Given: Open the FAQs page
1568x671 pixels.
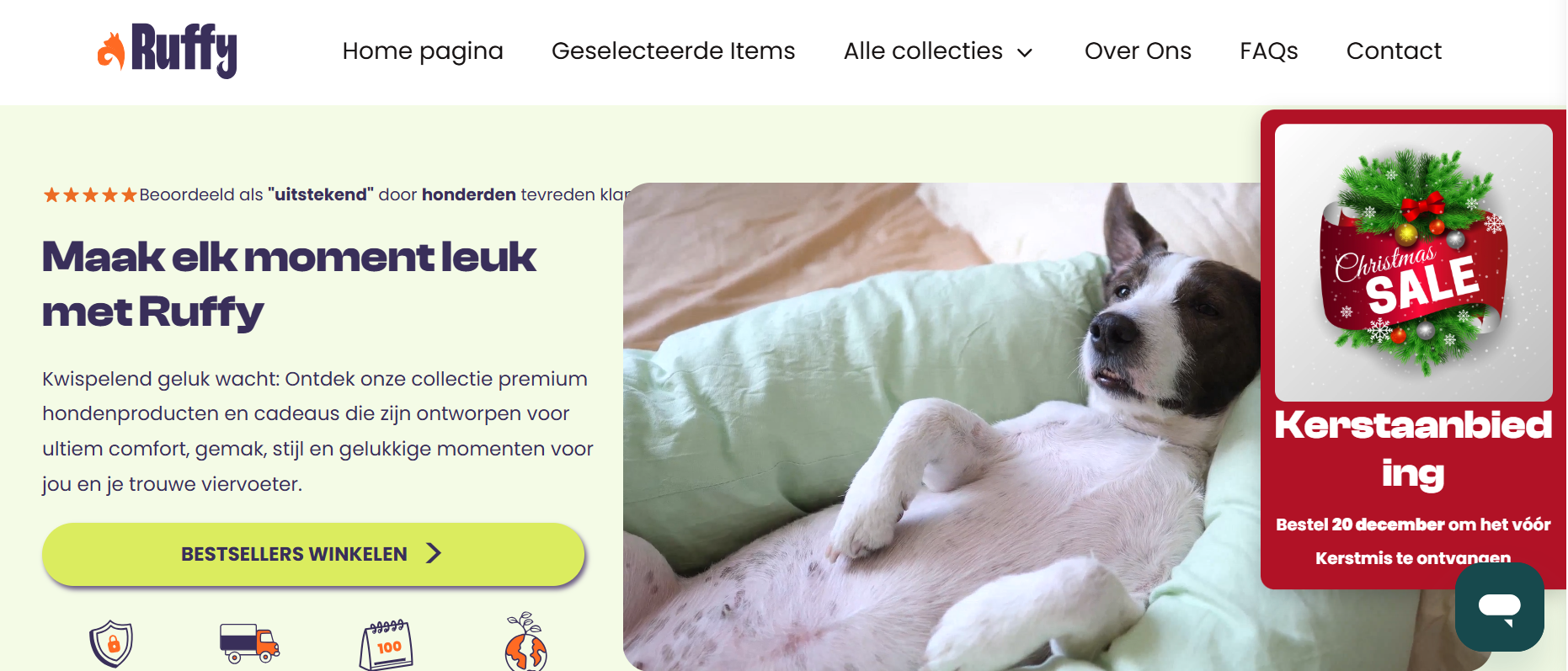Looking at the screenshot, I should 1268,51.
